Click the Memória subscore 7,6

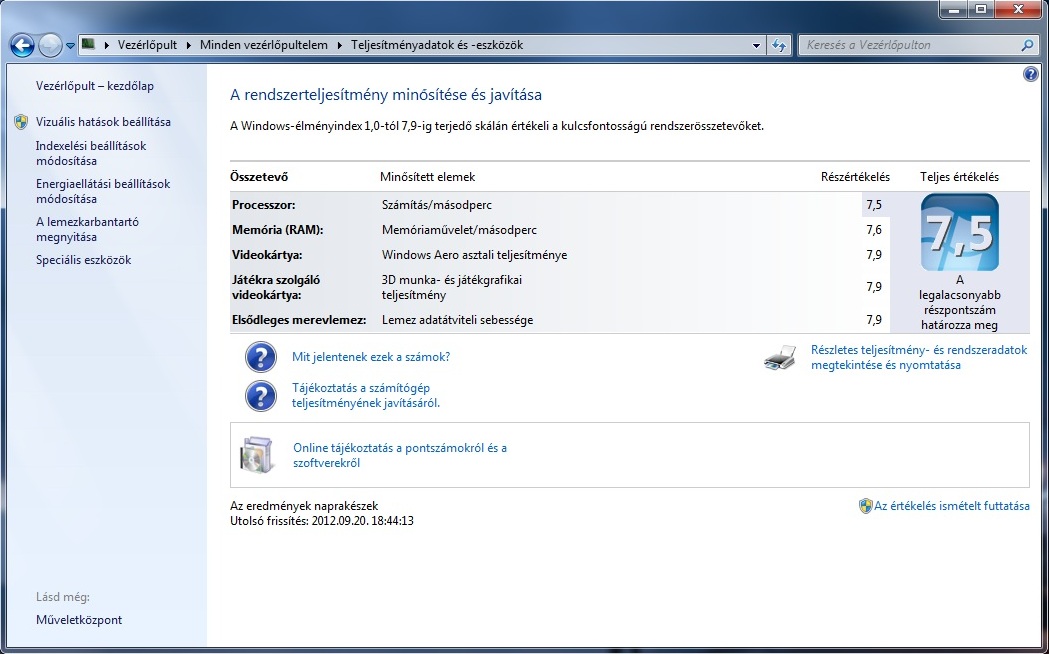[874, 229]
